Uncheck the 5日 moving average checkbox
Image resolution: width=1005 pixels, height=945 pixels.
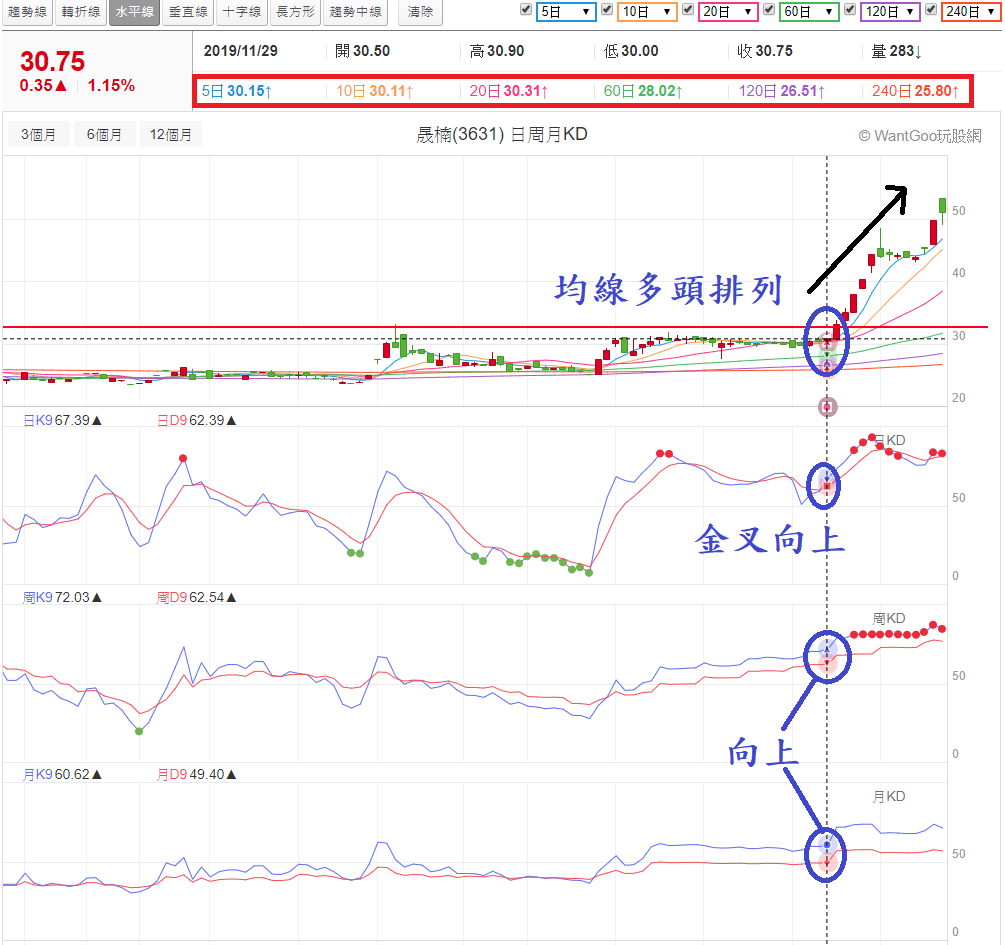(527, 10)
